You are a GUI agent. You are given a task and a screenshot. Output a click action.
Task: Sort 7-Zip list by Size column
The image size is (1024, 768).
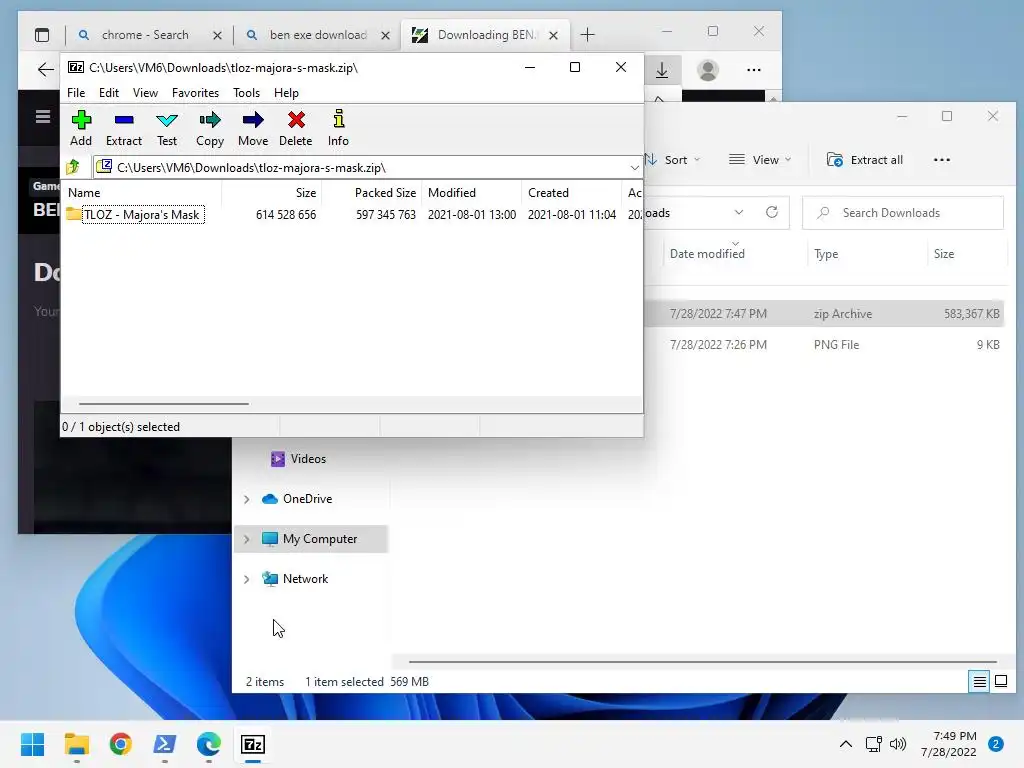point(272,193)
